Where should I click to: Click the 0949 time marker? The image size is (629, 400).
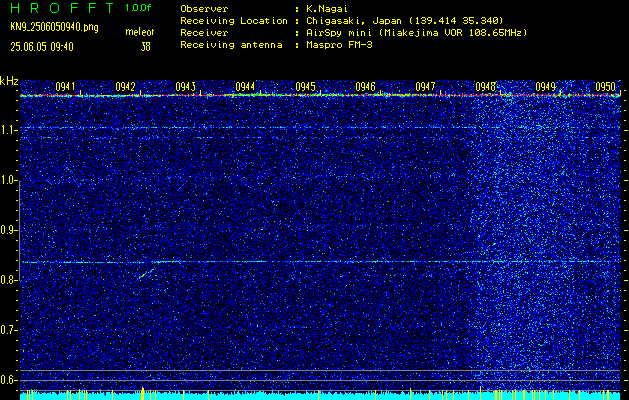546,86
